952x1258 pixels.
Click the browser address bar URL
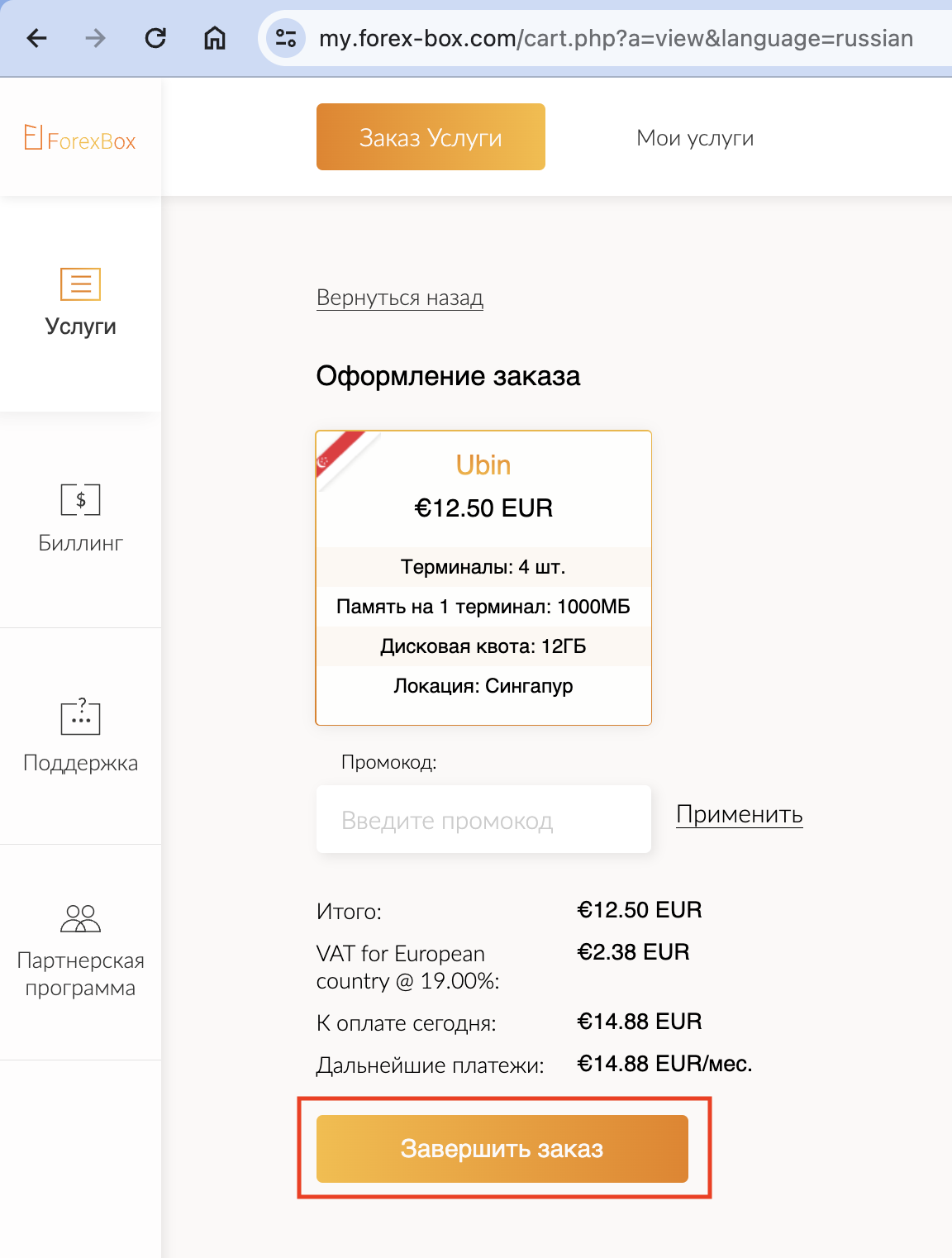[x=616, y=38]
